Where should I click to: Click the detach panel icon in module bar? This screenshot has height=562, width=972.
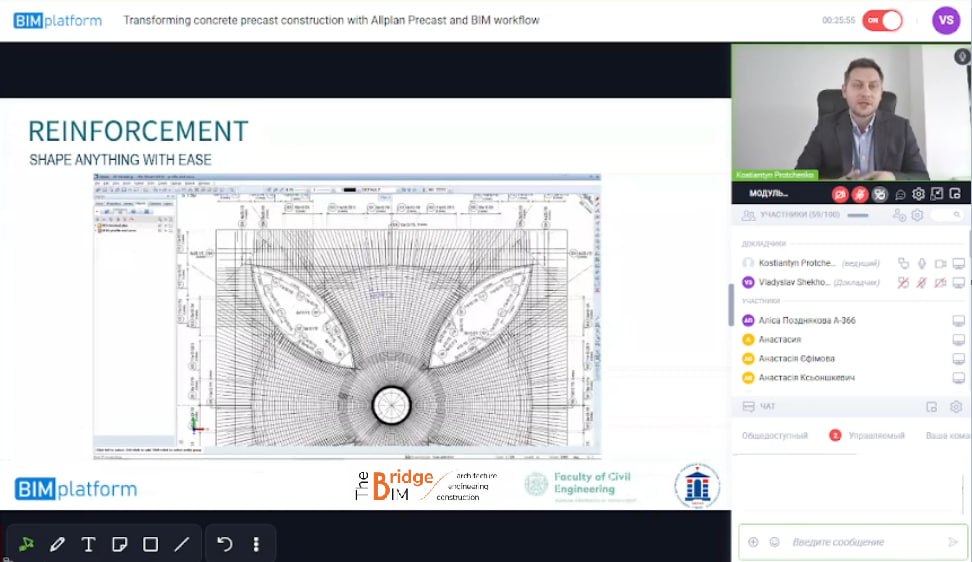pos(955,194)
